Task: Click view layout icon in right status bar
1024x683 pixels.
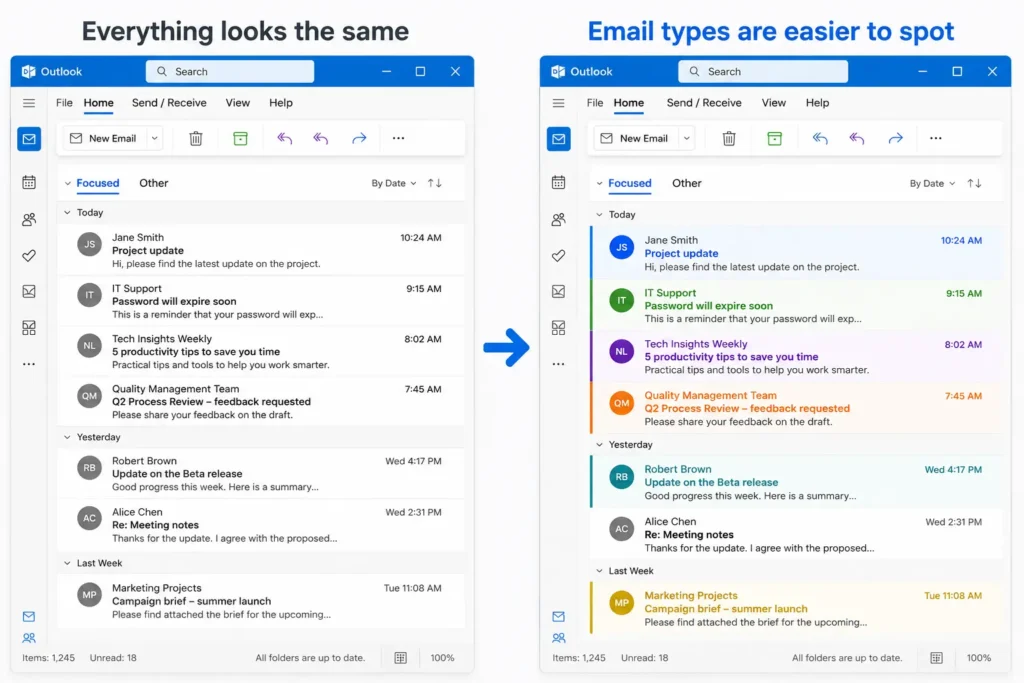Action: pos(936,658)
